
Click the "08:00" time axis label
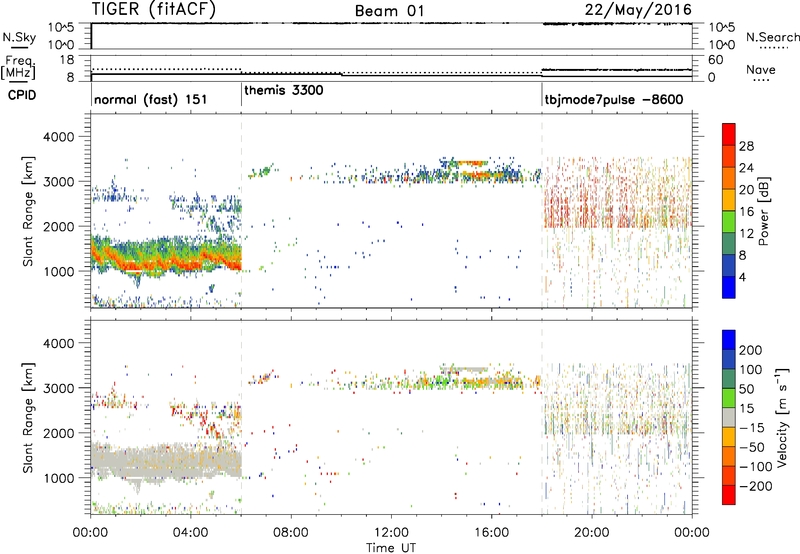pos(291,533)
